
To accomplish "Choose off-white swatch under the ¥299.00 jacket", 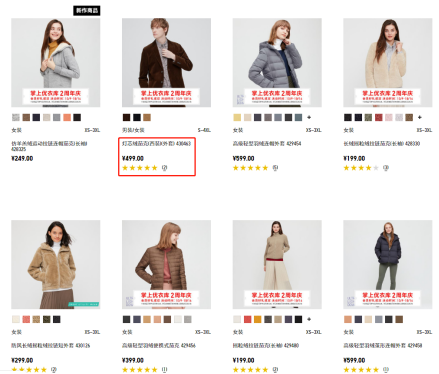I will click(x=16, y=319).
